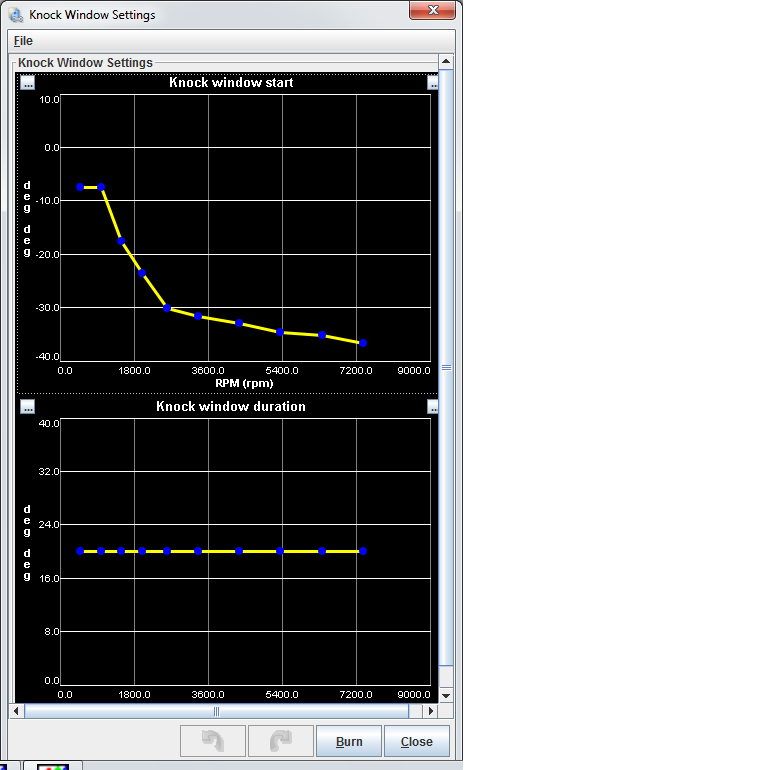The width and height of the screenshot is (768, 770).
Task: Select the rightmost point on the Knock window duration curve
Action: click(x=363, y=551)
